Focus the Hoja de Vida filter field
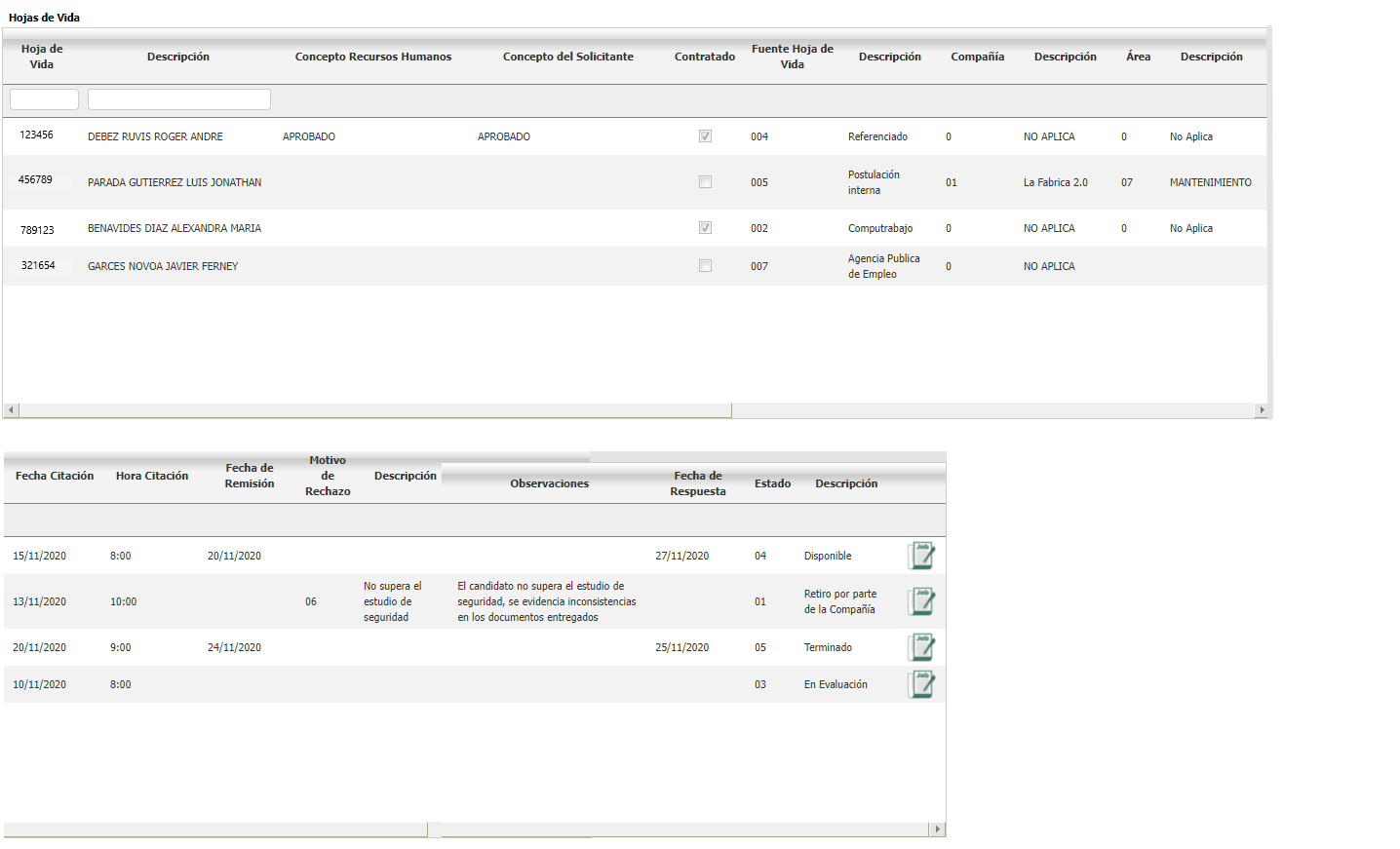The height and width of the screenshot is (849, 1400). (x=44, y=99)
